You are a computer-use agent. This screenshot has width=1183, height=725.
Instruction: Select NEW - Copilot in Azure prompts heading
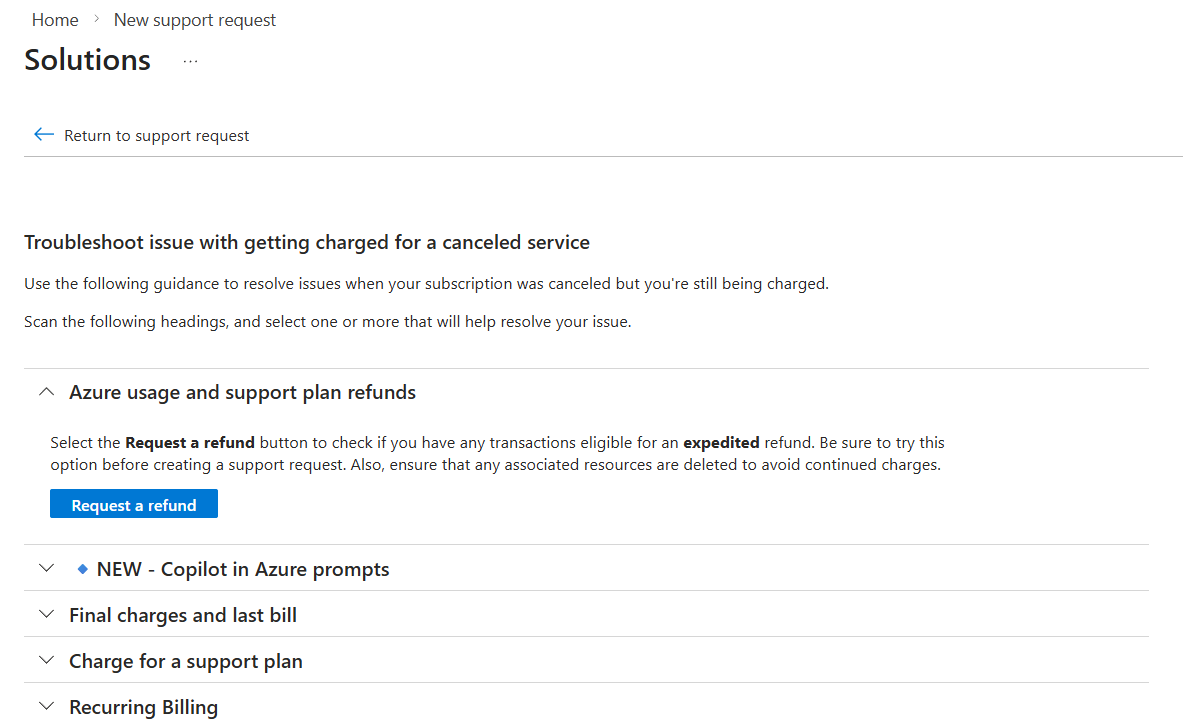pyautogui.click(x=243, y=570)
